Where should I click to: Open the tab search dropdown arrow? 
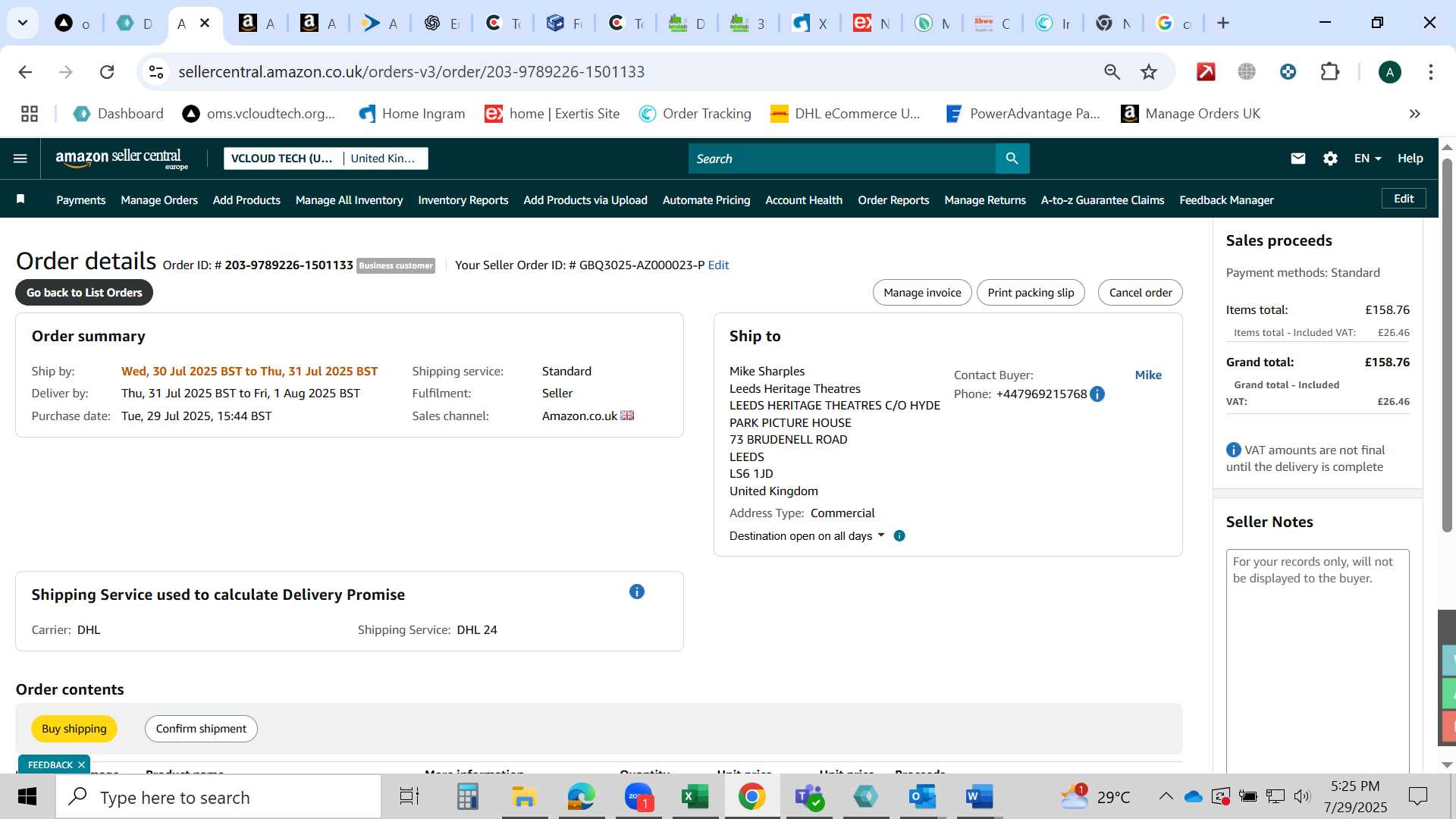click(23, 23)
